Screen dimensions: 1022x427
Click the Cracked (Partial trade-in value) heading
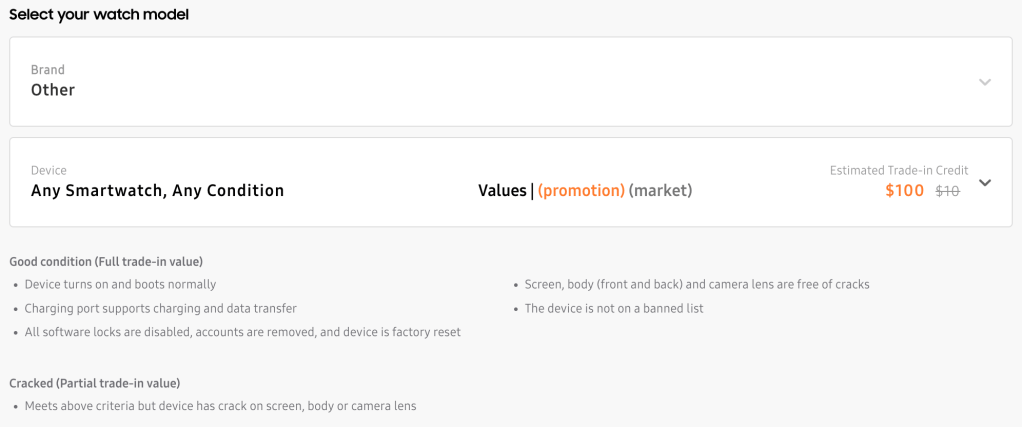pyautogui.click(x=94, y=383)
